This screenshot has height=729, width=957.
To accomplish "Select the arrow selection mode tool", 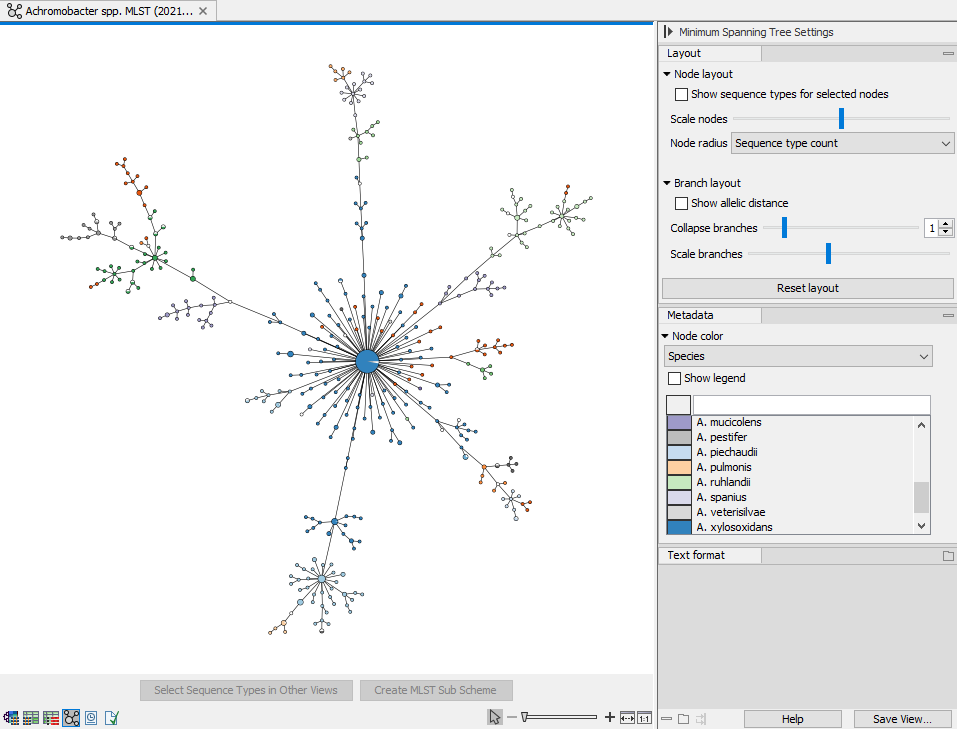I will (495, 717).
